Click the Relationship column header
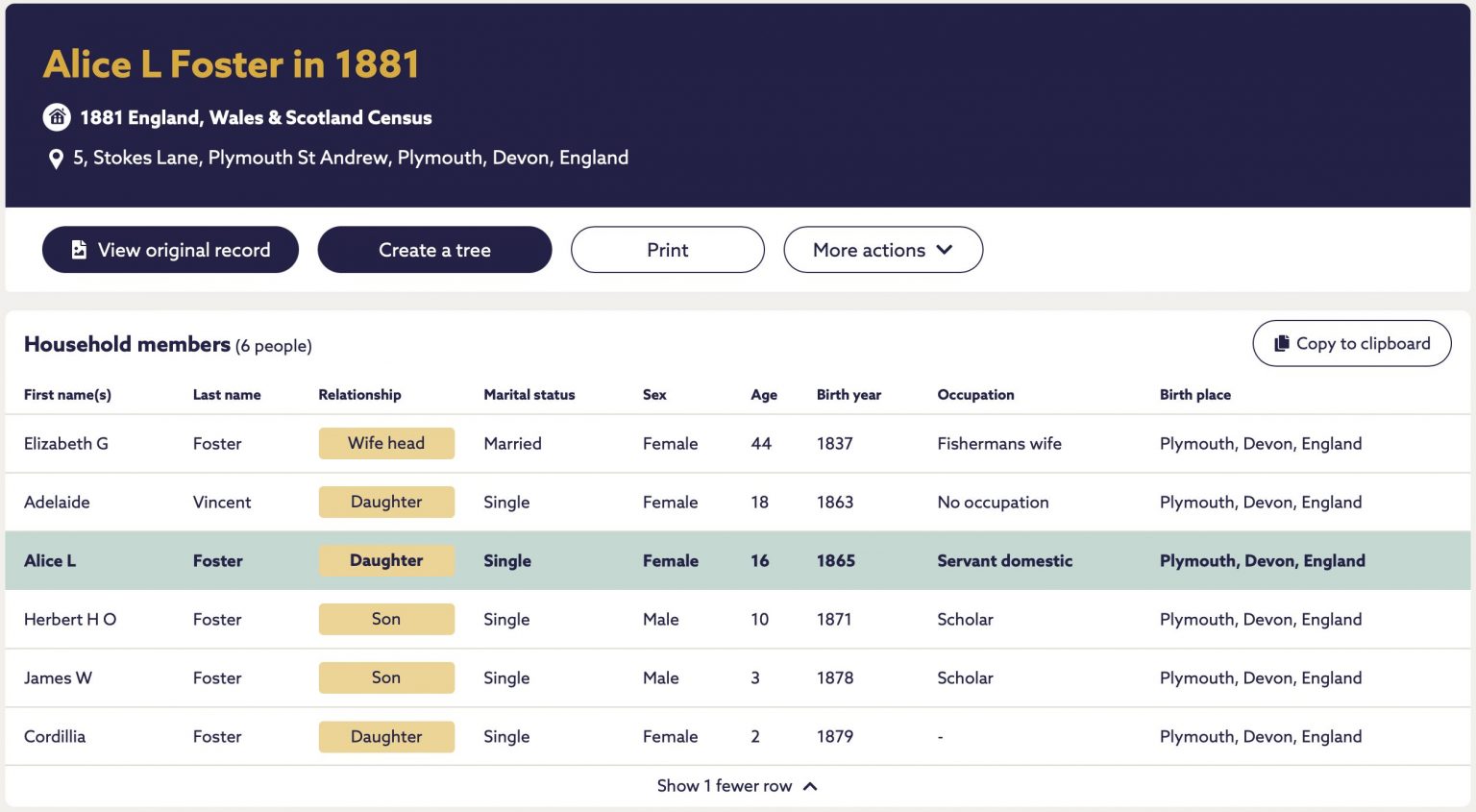The height and width of the screenshot is (812, 1476). coord(359,395)
